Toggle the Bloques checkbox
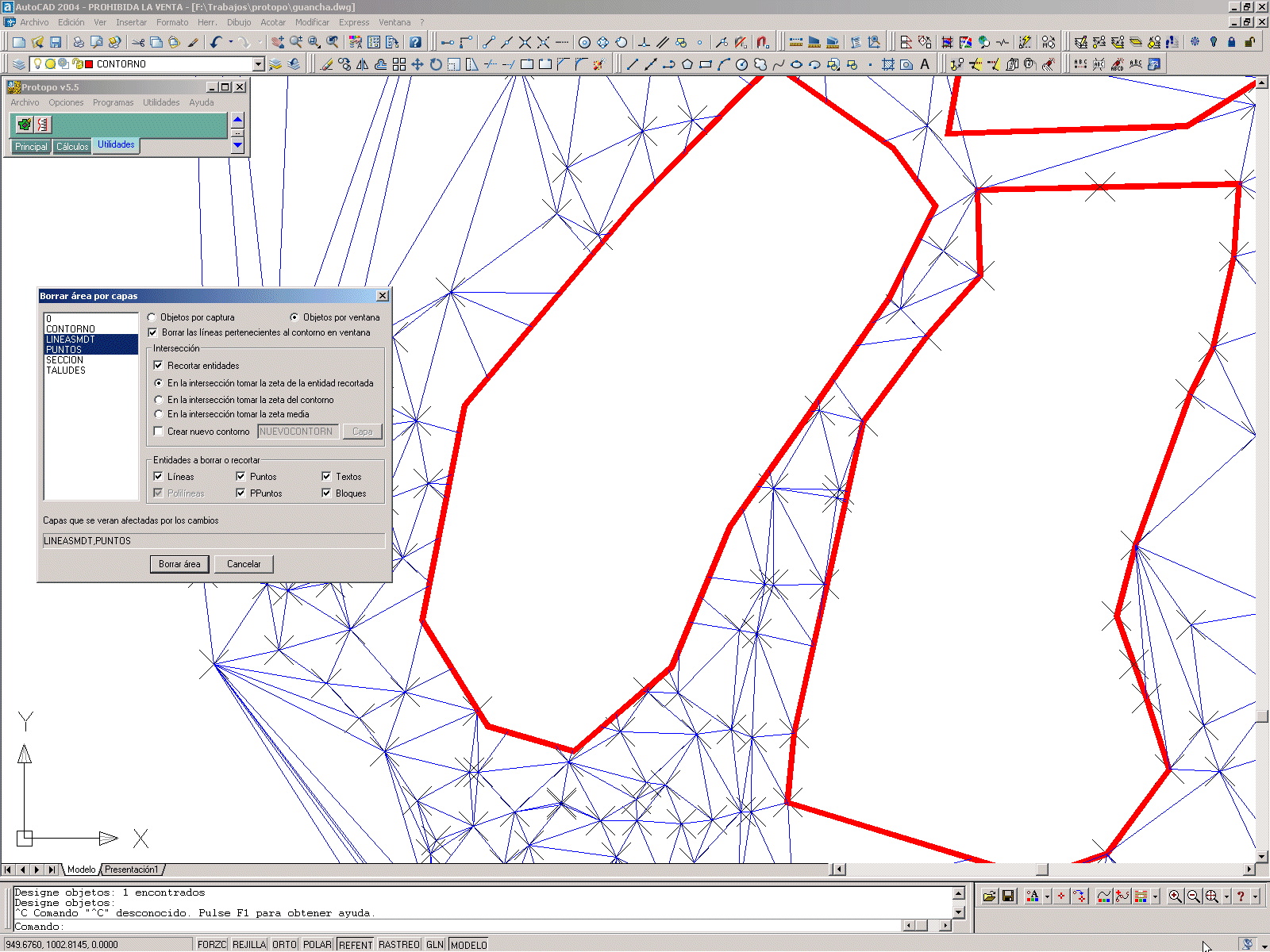This screenshot has height=952, width=1270. coord(326,493)
